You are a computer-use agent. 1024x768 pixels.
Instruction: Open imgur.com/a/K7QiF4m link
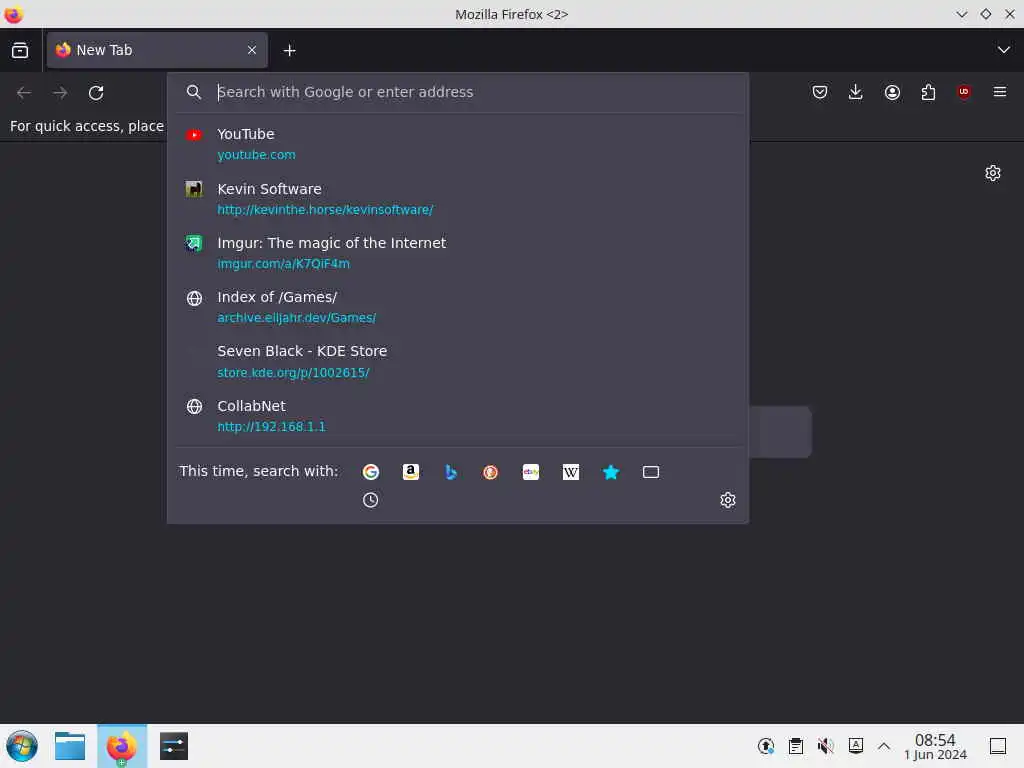pos(283,264)
